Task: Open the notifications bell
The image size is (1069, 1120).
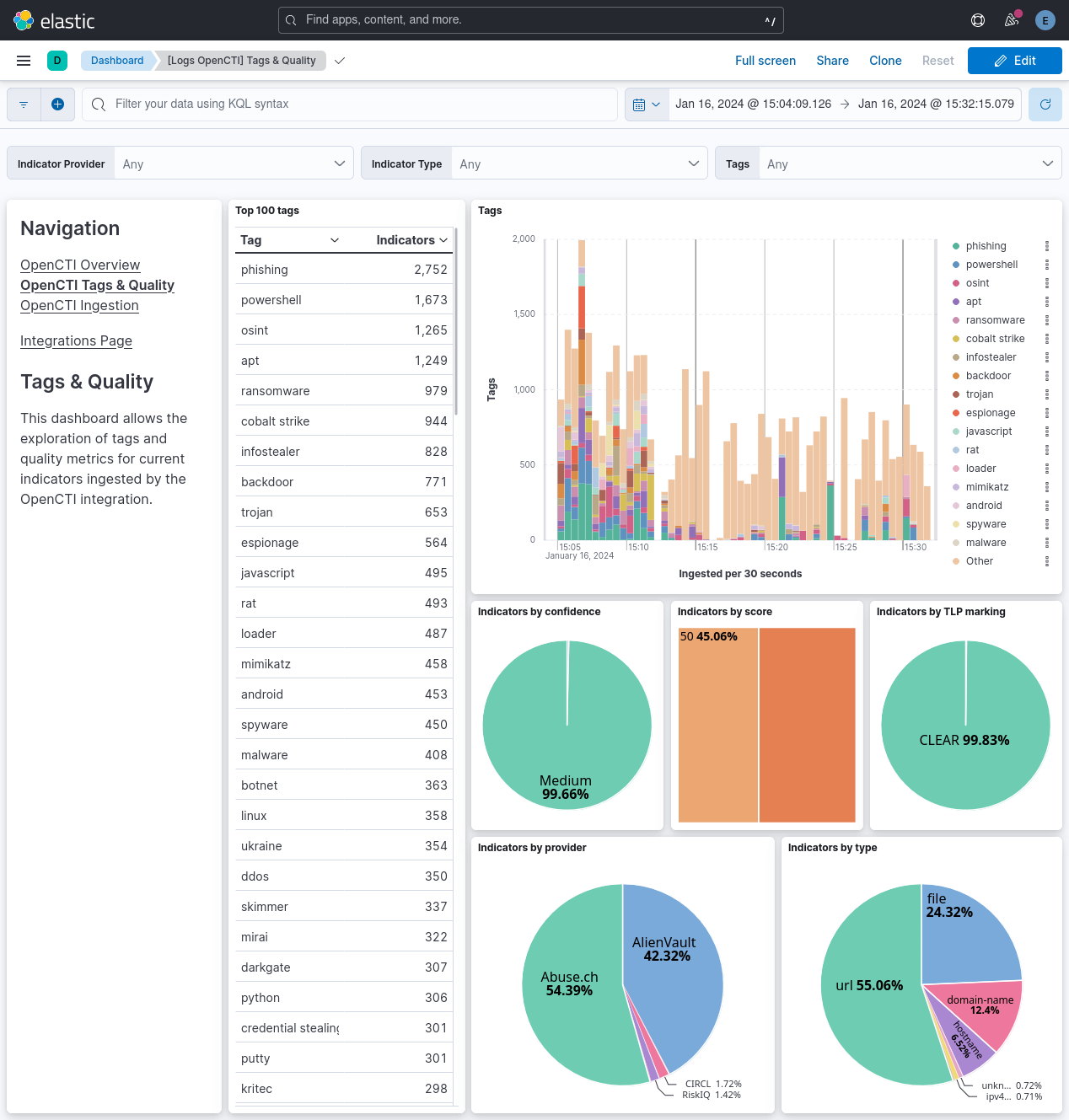Action: pyautogui.click(x=1011, y=19)
